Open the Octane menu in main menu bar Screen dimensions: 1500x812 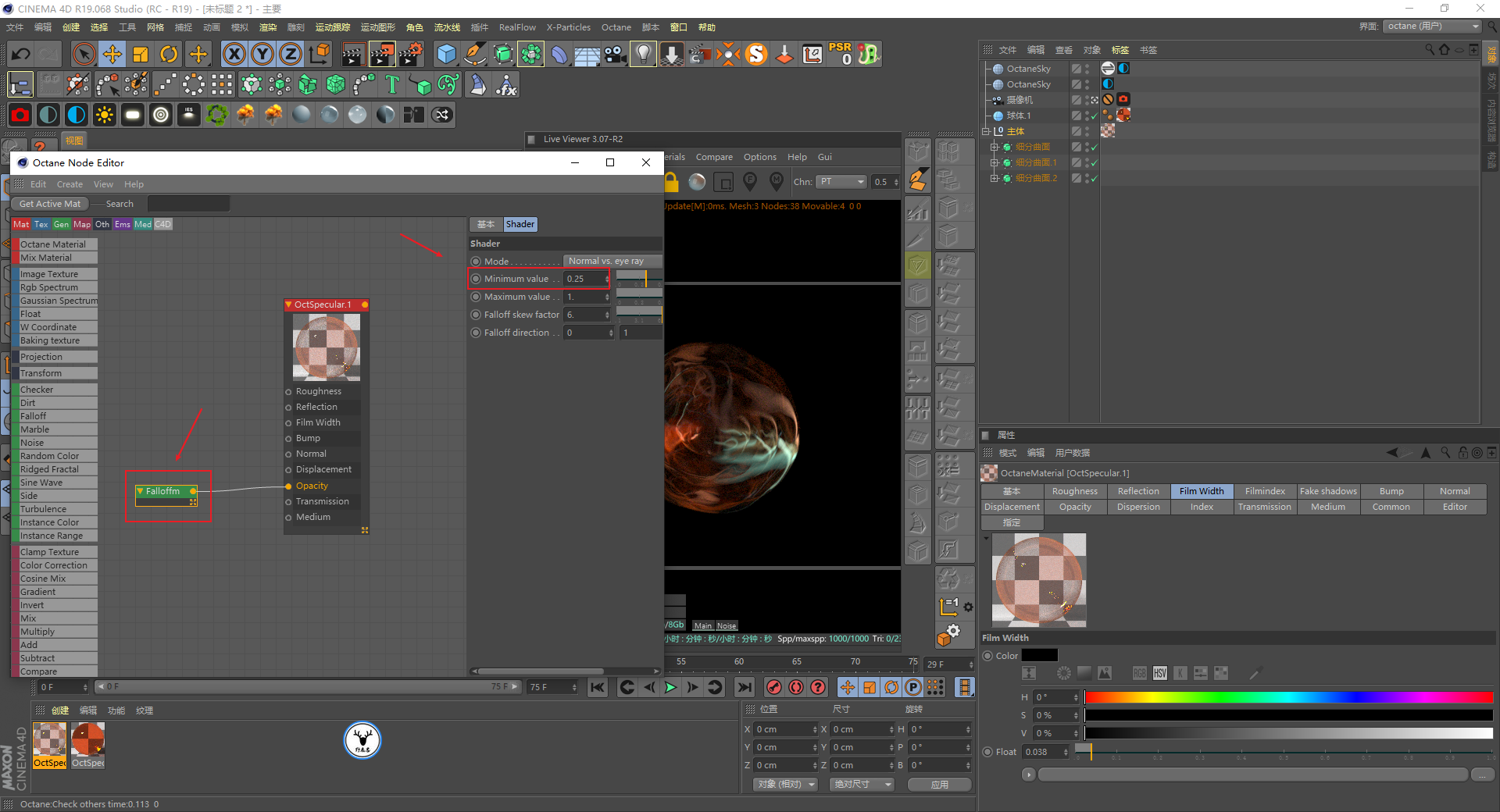click(616, 27)
